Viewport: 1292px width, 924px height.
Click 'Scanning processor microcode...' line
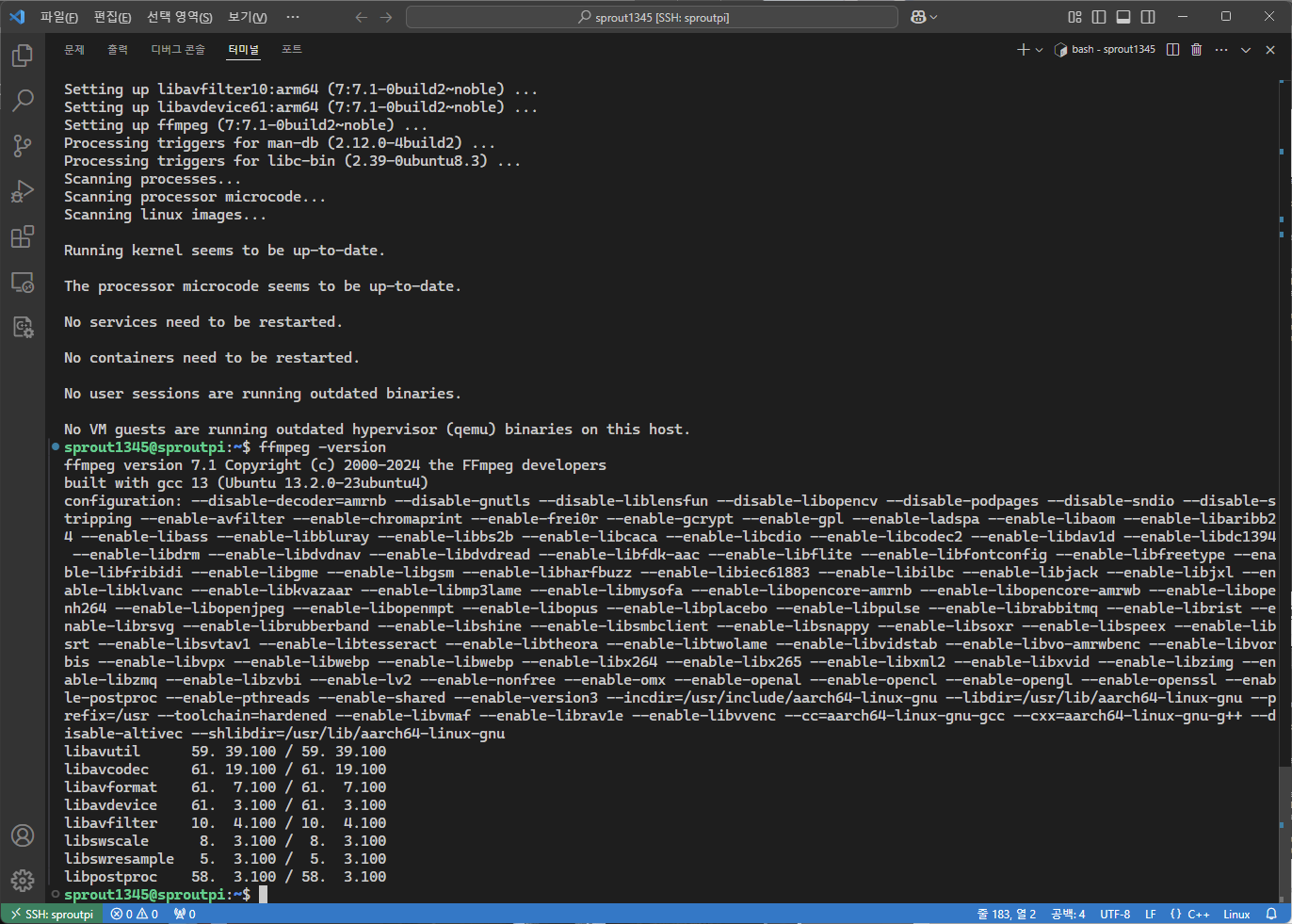click(195, 196)
